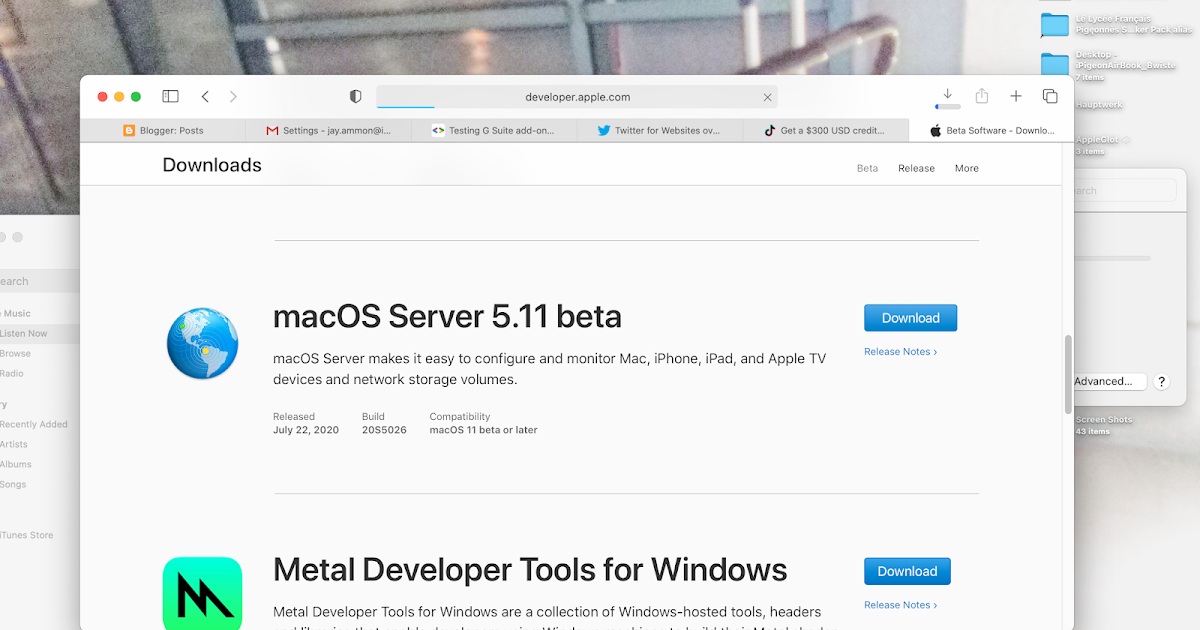Go forward with the Safari forward arrow
The image size is (1200, 630).
pyautogui.click(x=233, y=97)
